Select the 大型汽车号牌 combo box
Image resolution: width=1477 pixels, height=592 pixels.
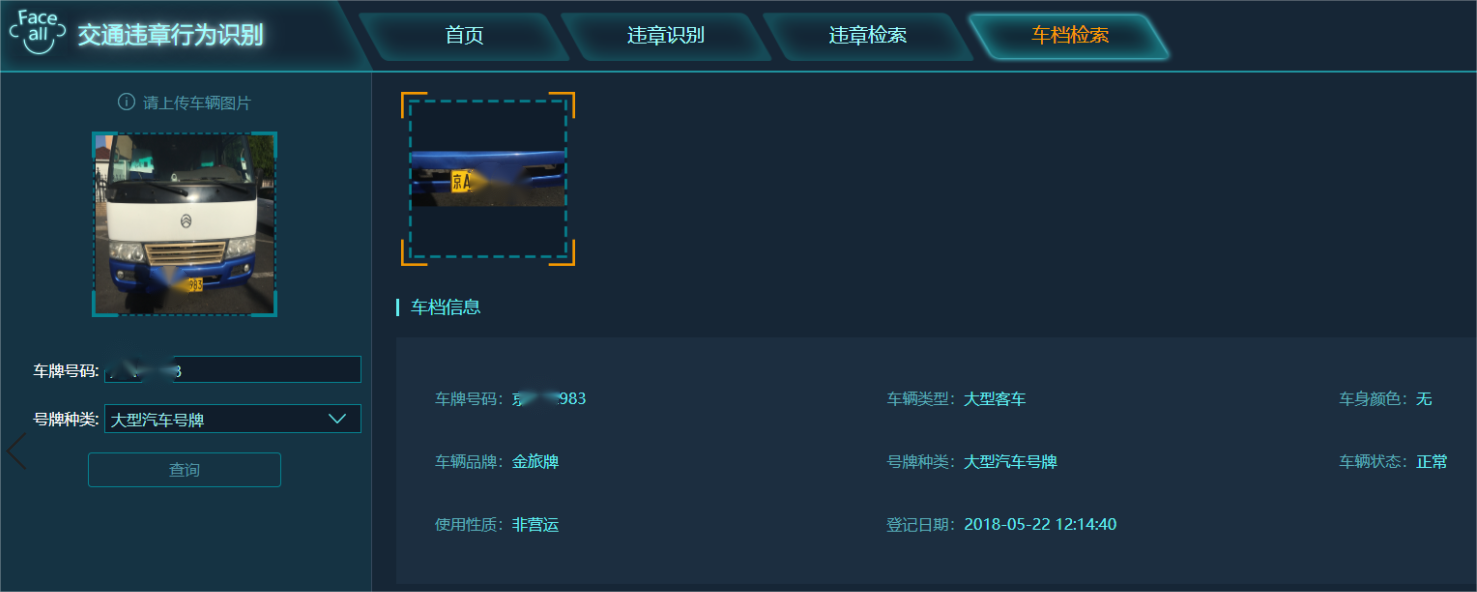tap(232, 419)
